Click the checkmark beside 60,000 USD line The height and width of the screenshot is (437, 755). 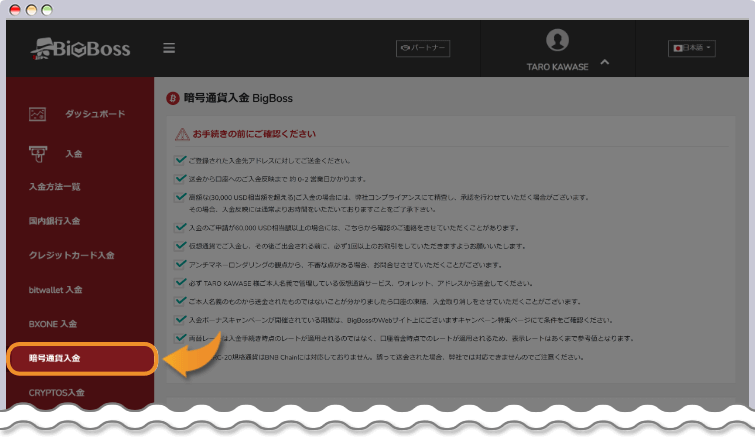click(181, 227)
